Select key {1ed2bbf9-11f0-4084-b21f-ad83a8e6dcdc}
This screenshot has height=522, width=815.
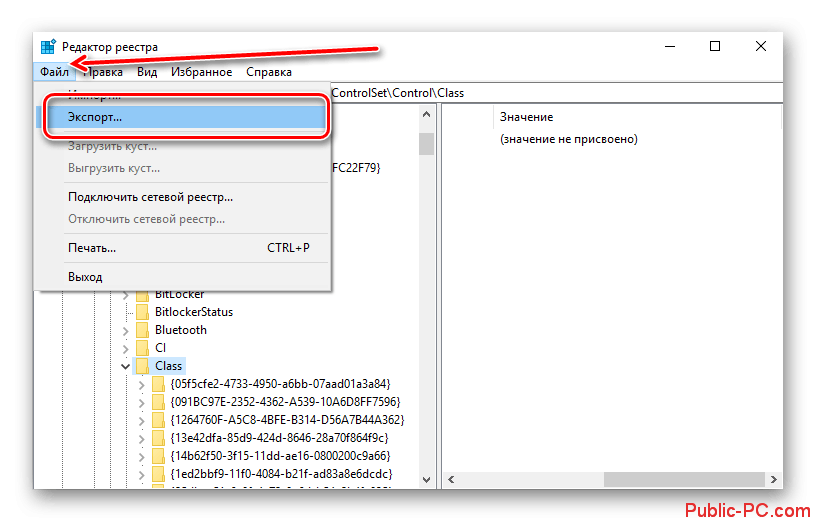(x=281, y=474)
